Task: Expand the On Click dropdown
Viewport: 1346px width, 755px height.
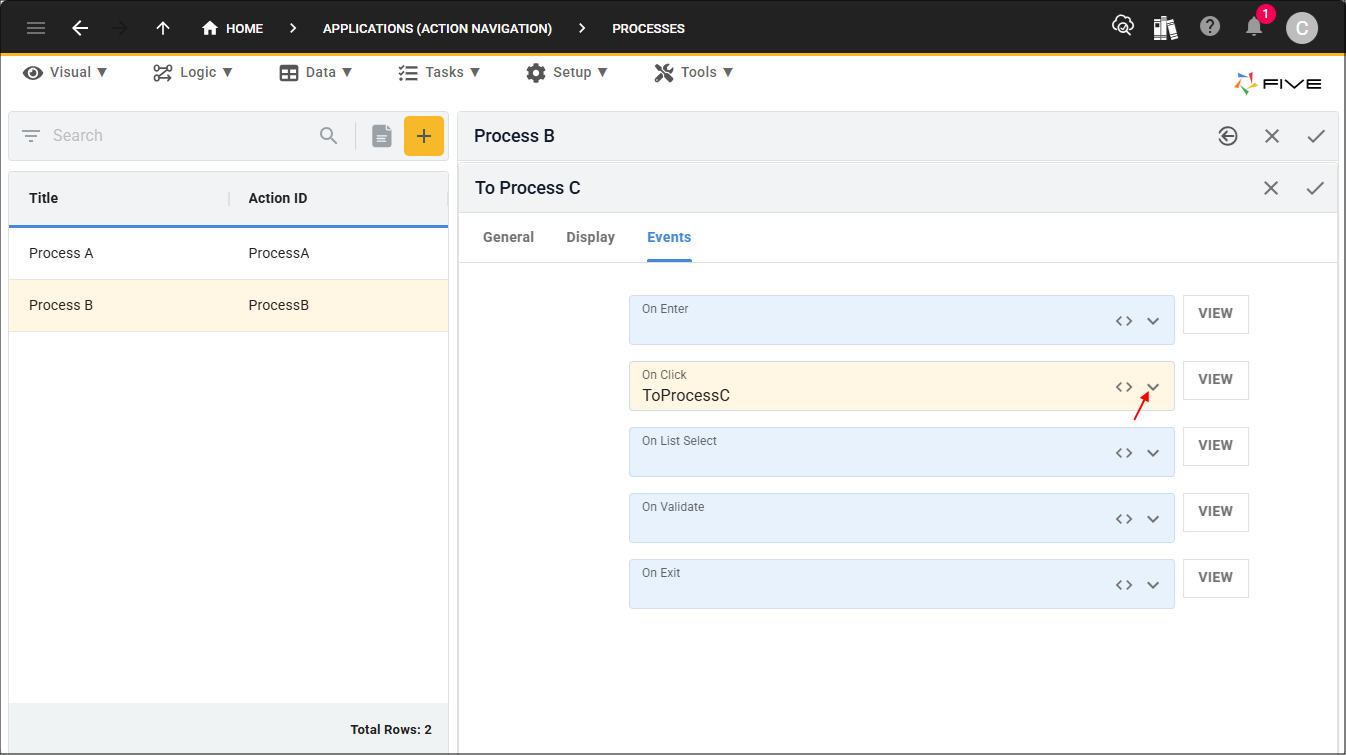Action: [1153, 387]
